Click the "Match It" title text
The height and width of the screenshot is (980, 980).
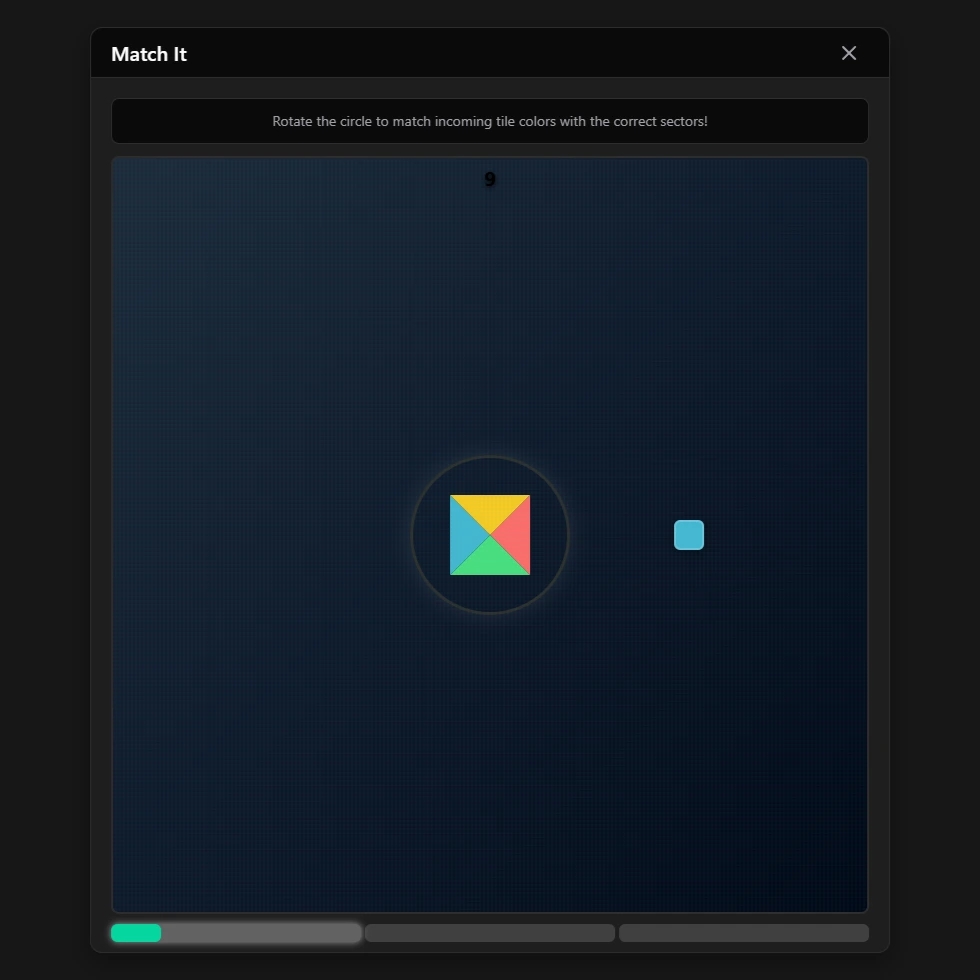coord(149,54)
